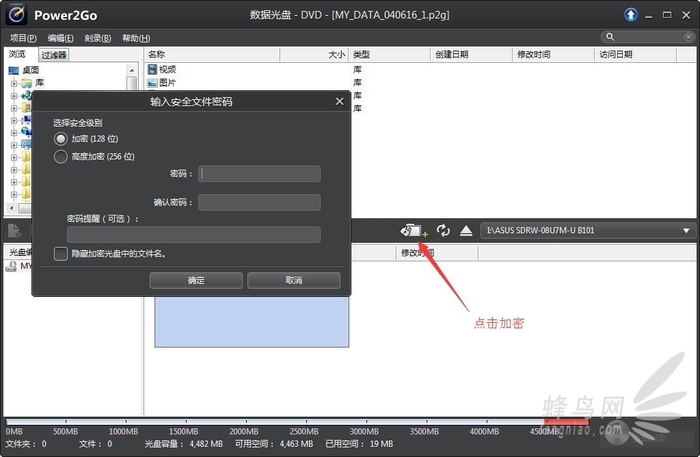Expand the 库 tree node

[14, 83]
